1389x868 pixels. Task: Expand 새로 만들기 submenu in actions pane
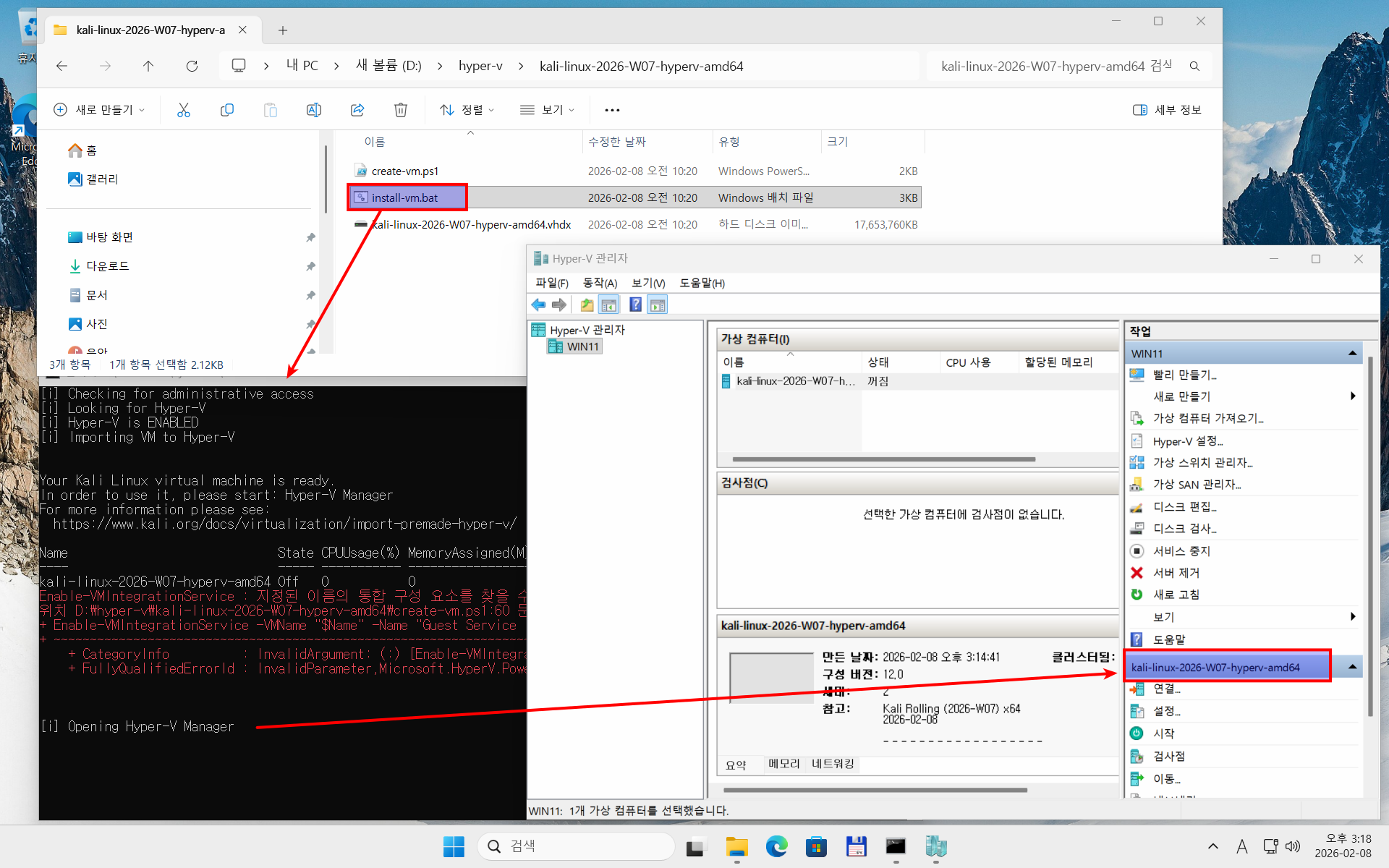point(1353,396)
